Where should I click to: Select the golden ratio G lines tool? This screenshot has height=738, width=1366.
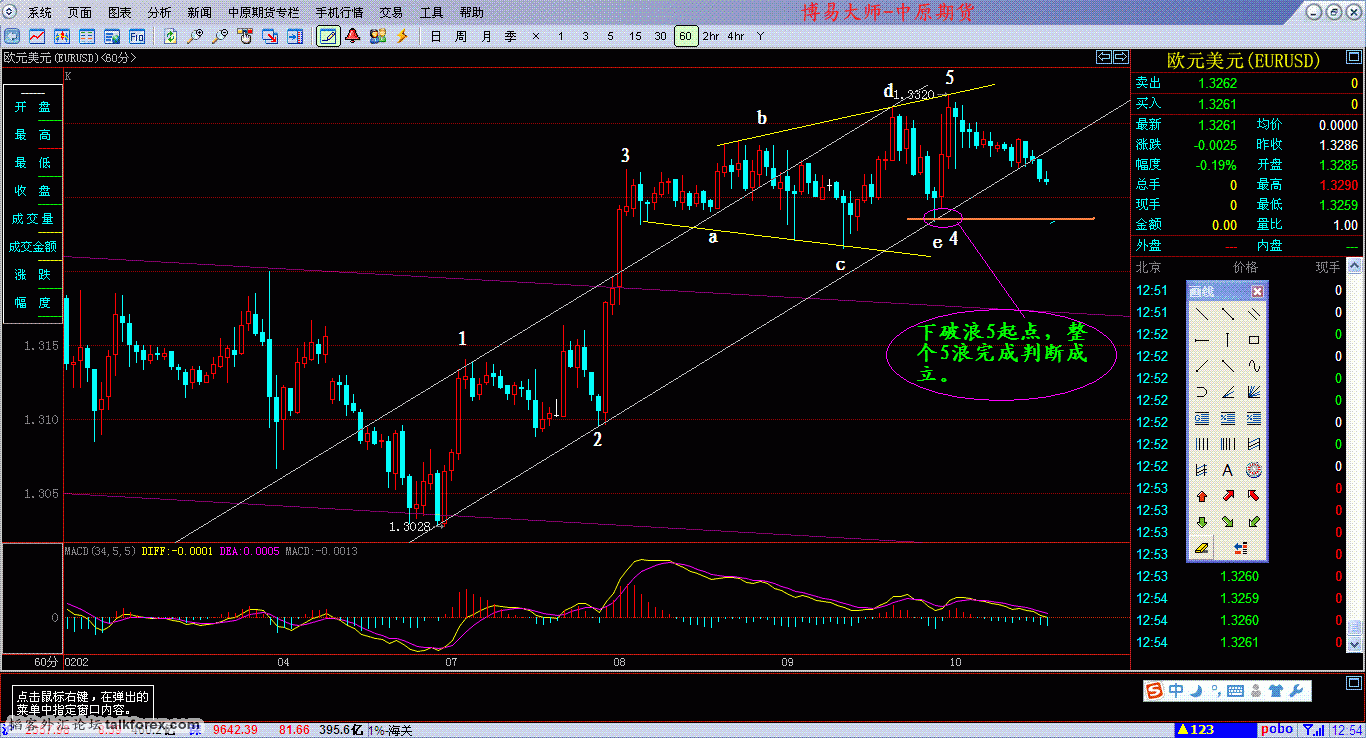click(x=1202, y=418)
